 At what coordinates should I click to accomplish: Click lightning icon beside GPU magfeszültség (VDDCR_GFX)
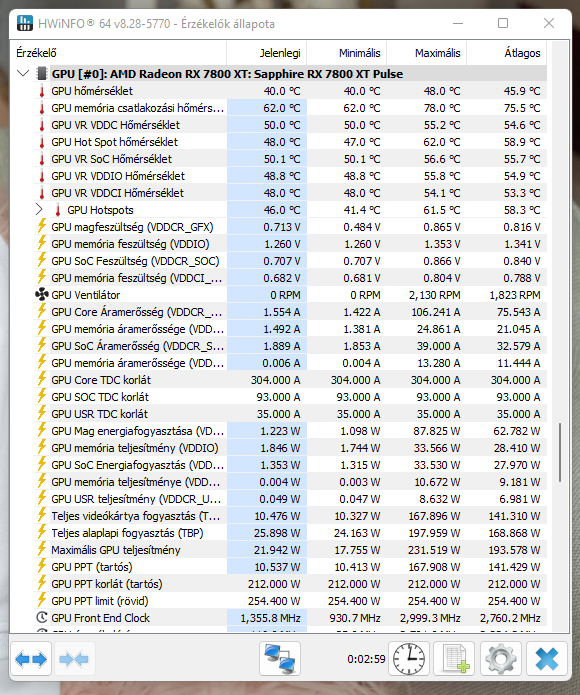[x=42, y=226]
